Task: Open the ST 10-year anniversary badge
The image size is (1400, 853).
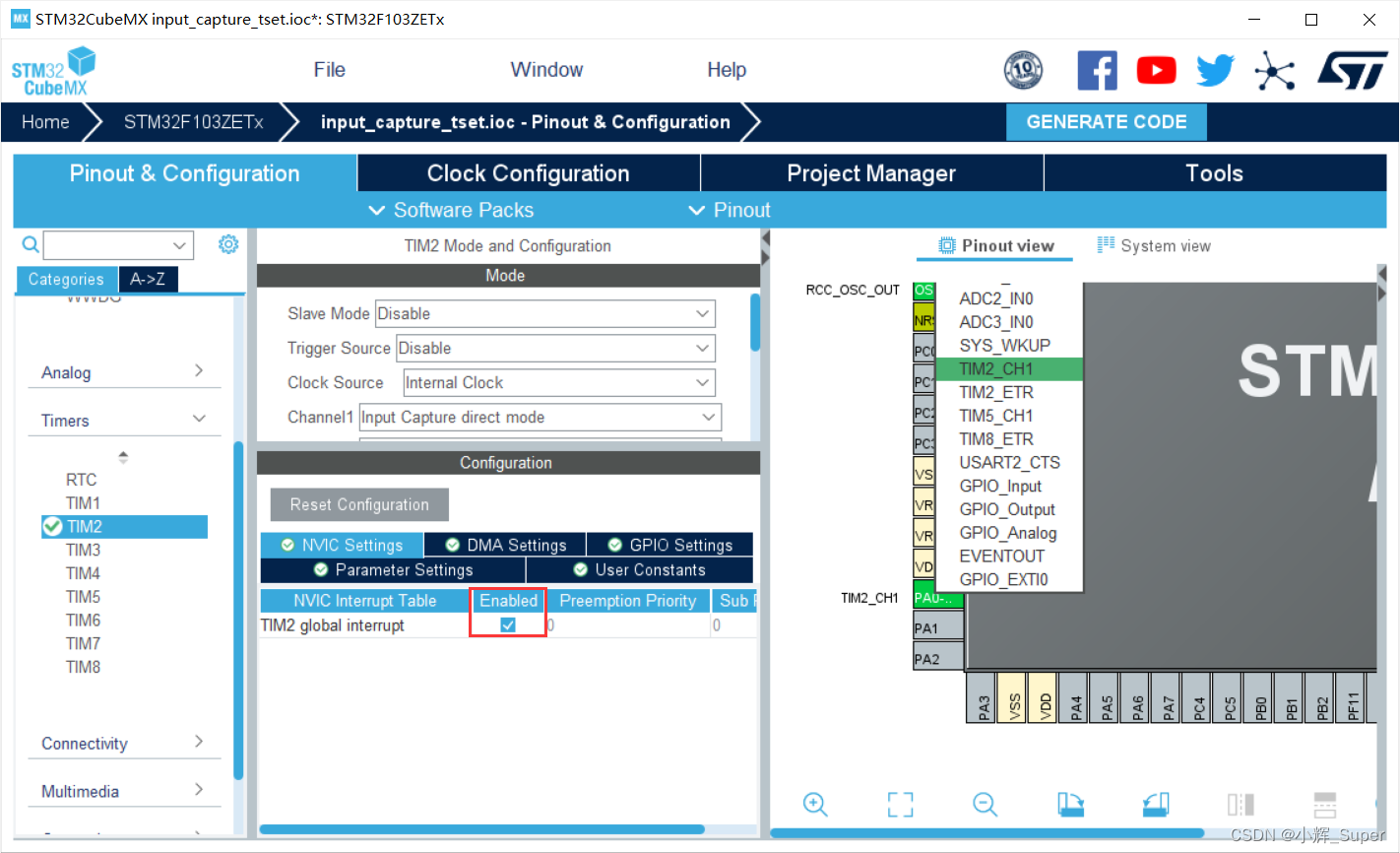Action: point(1023,70)
